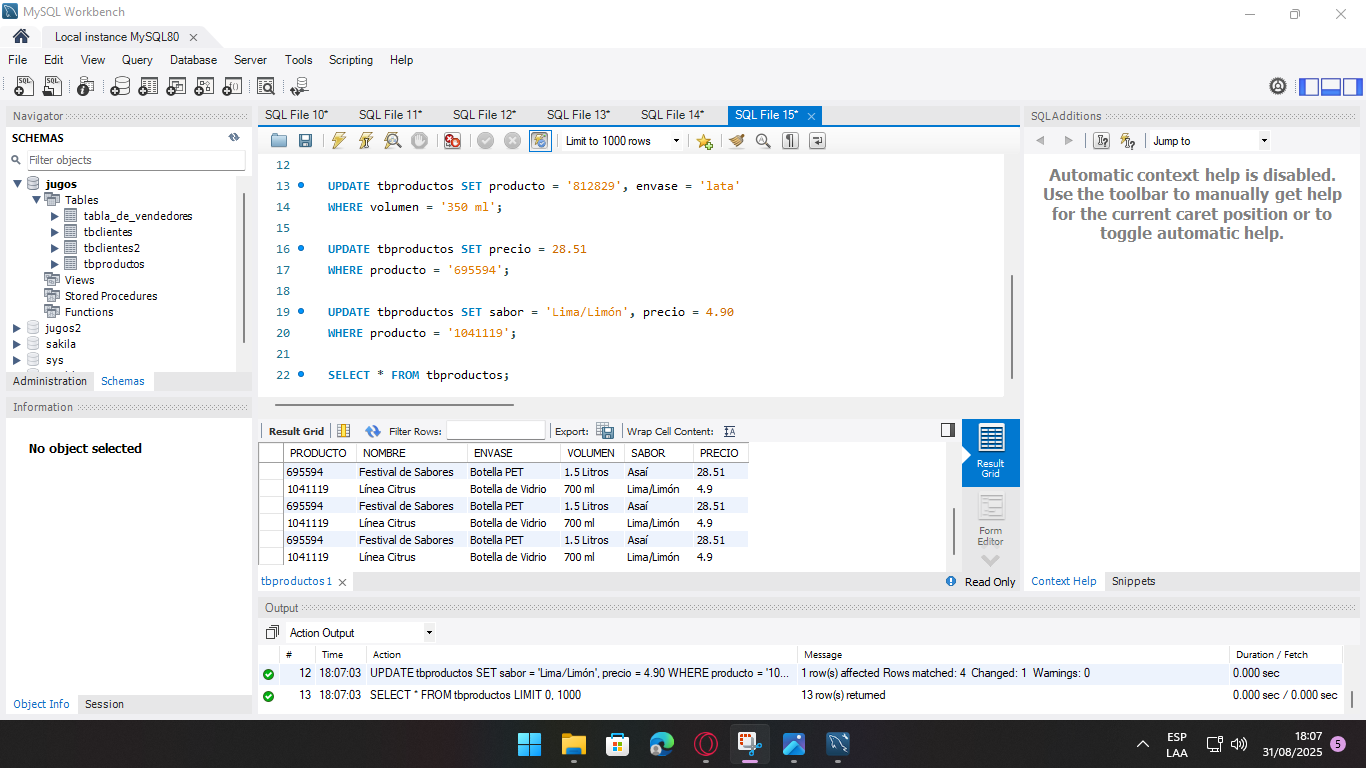Toggle automatic context help icon
The image size is (1366, 768).
(x=1128, y=141)
